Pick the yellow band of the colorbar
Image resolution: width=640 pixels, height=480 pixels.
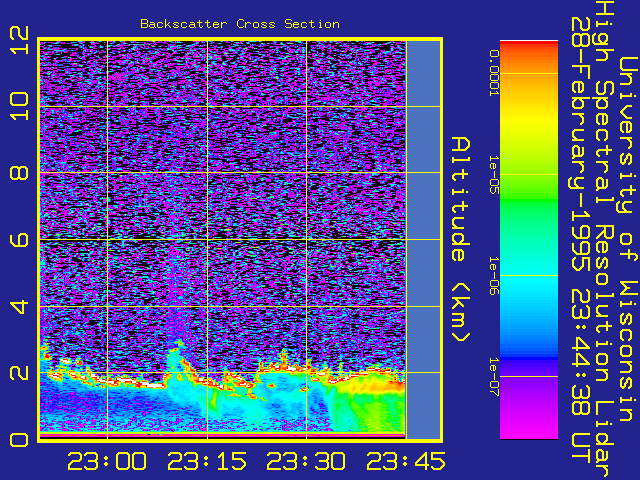point(529,122)
